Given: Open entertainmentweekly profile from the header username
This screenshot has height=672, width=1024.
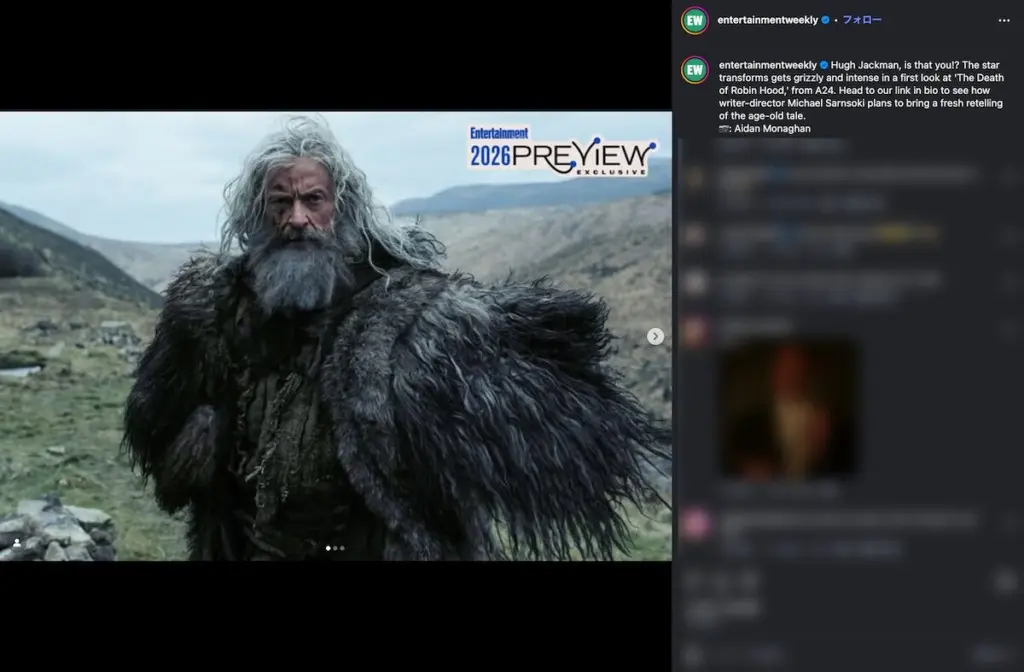Looking at the screenshot, I should [767, 20].
